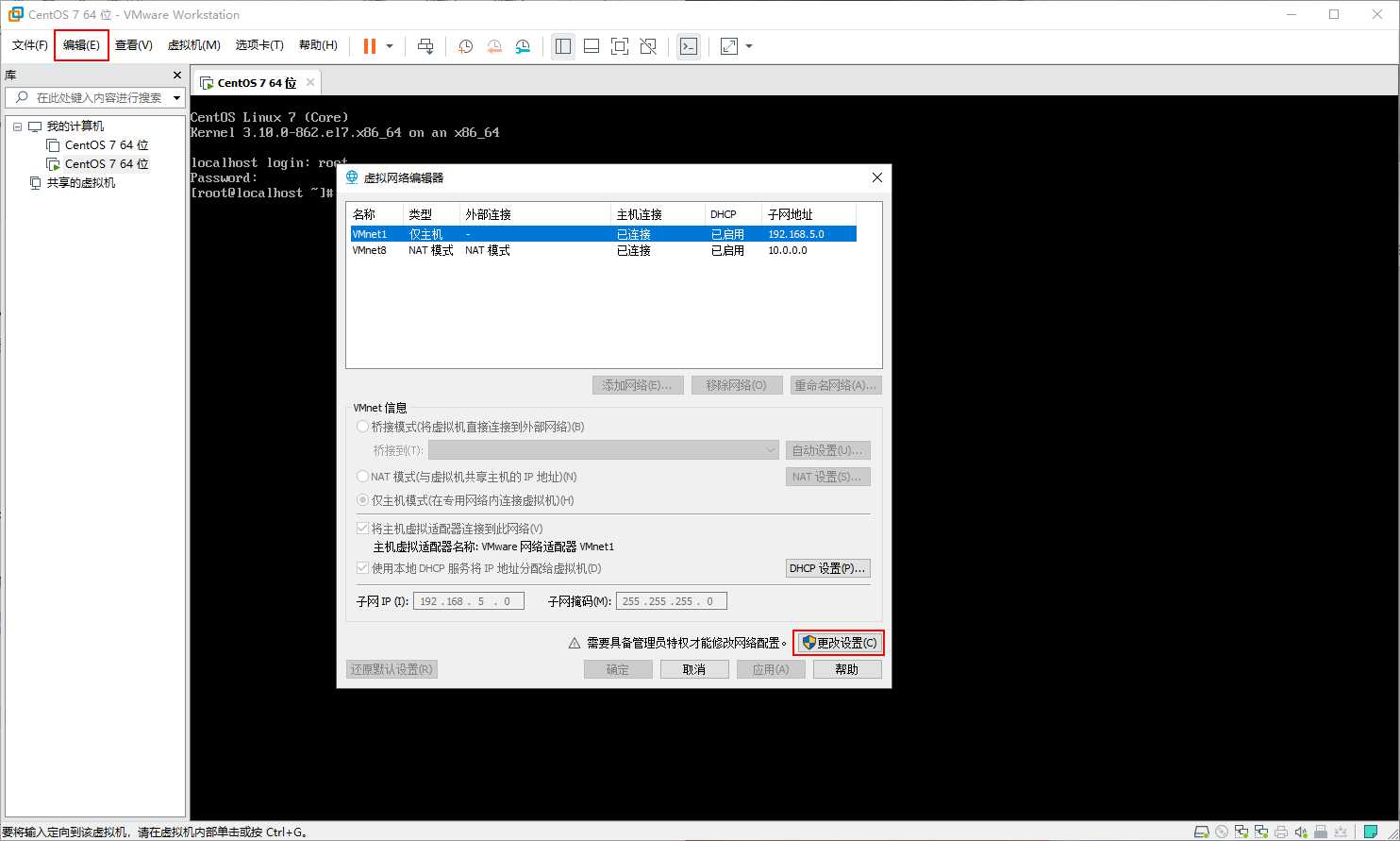Click the 移除网络(O) button

tap(737, 385)
